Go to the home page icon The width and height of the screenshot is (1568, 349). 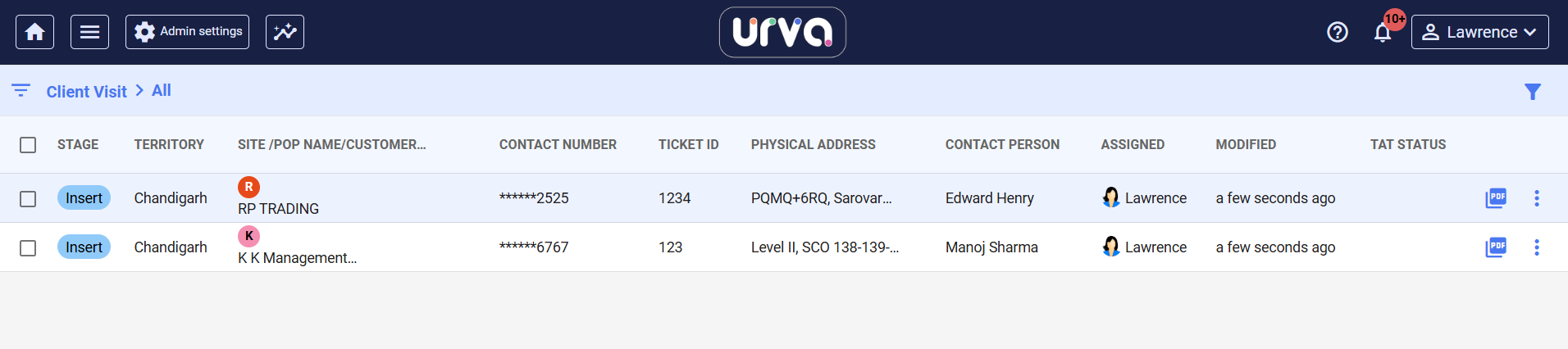(34, 32)
